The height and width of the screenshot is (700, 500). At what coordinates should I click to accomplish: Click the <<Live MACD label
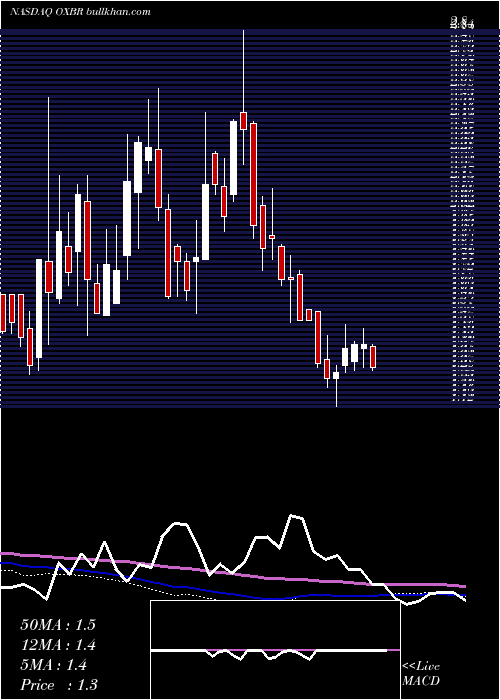click(x=421, y=674)
